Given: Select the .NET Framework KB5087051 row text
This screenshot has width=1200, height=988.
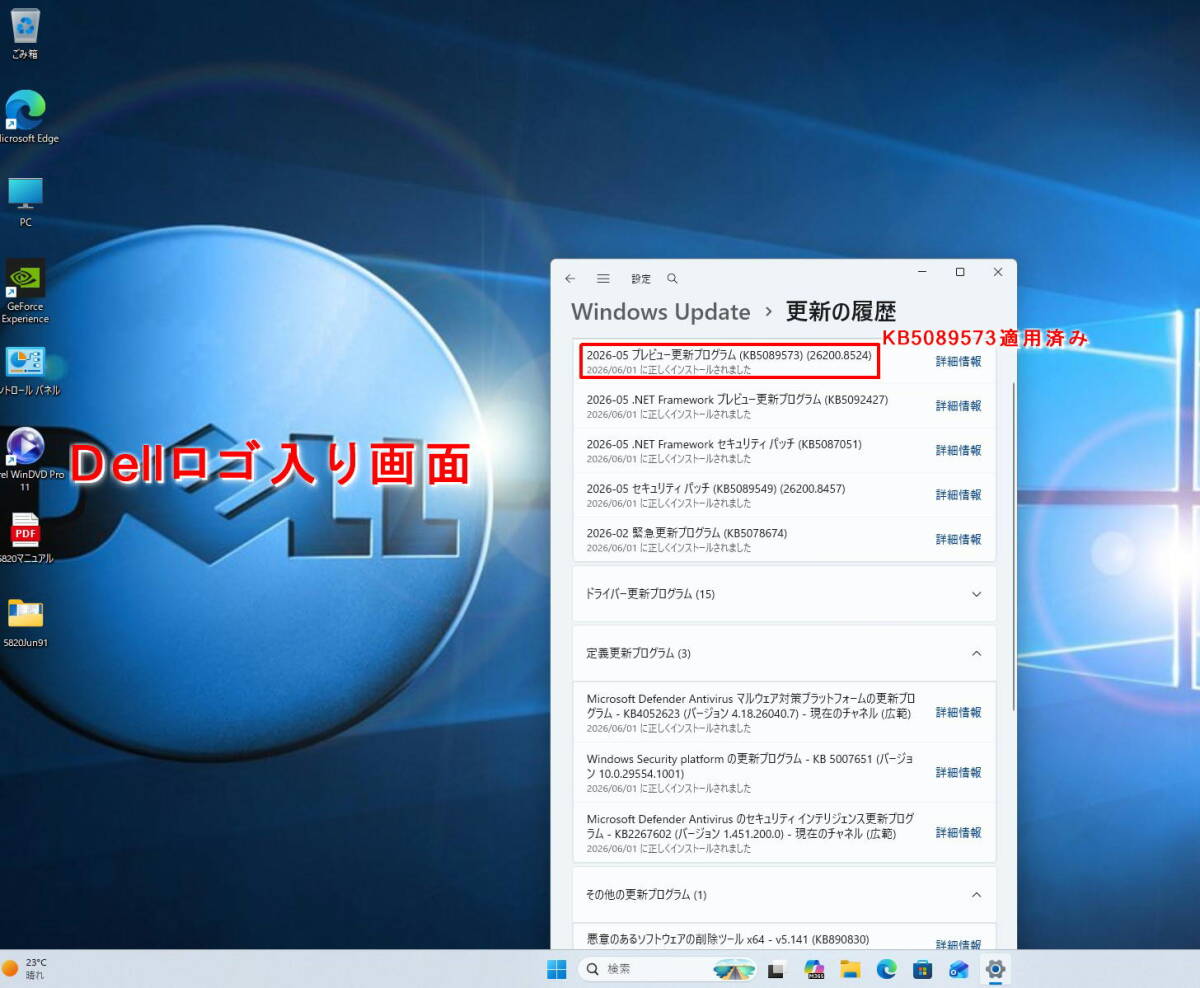Looking at the screenshot, I should pyautogui.click(x=723, y=444).
